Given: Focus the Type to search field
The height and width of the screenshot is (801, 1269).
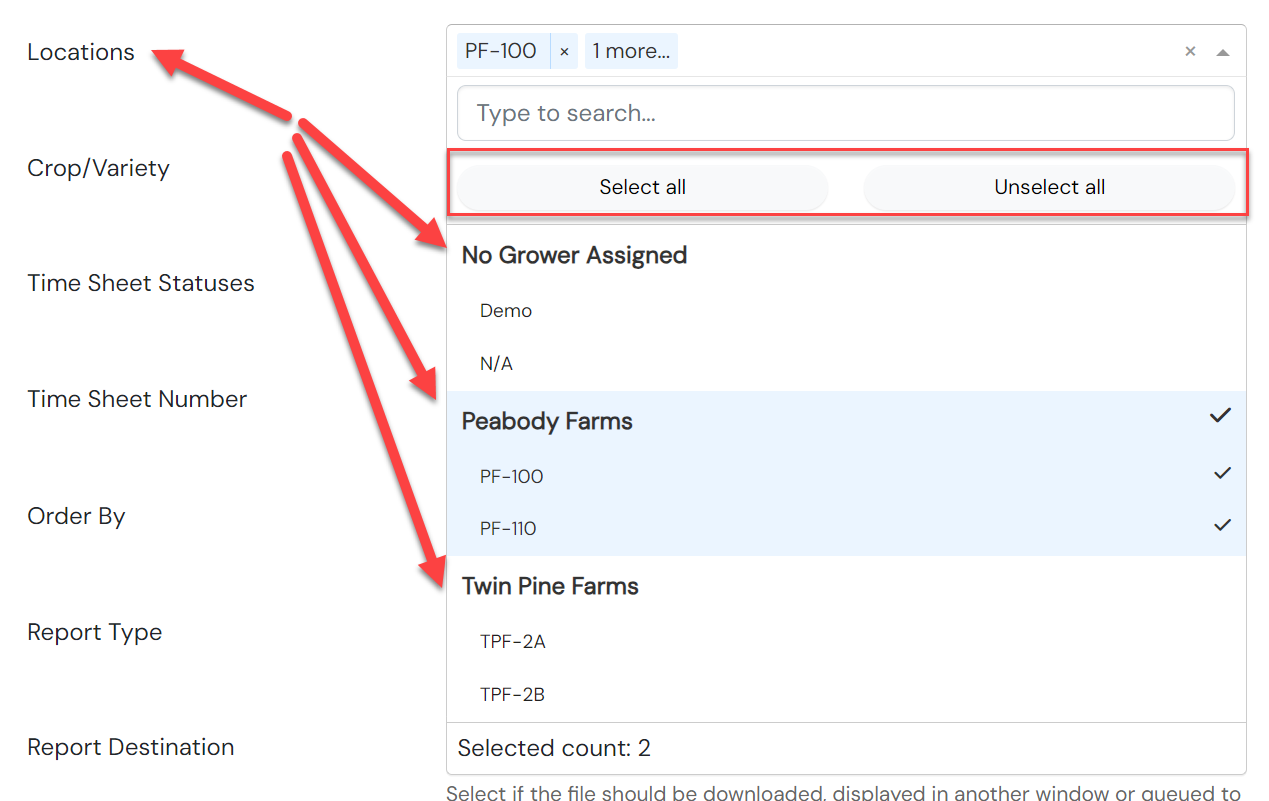Looking at the screenshot, I should click(x=845, y=113).
